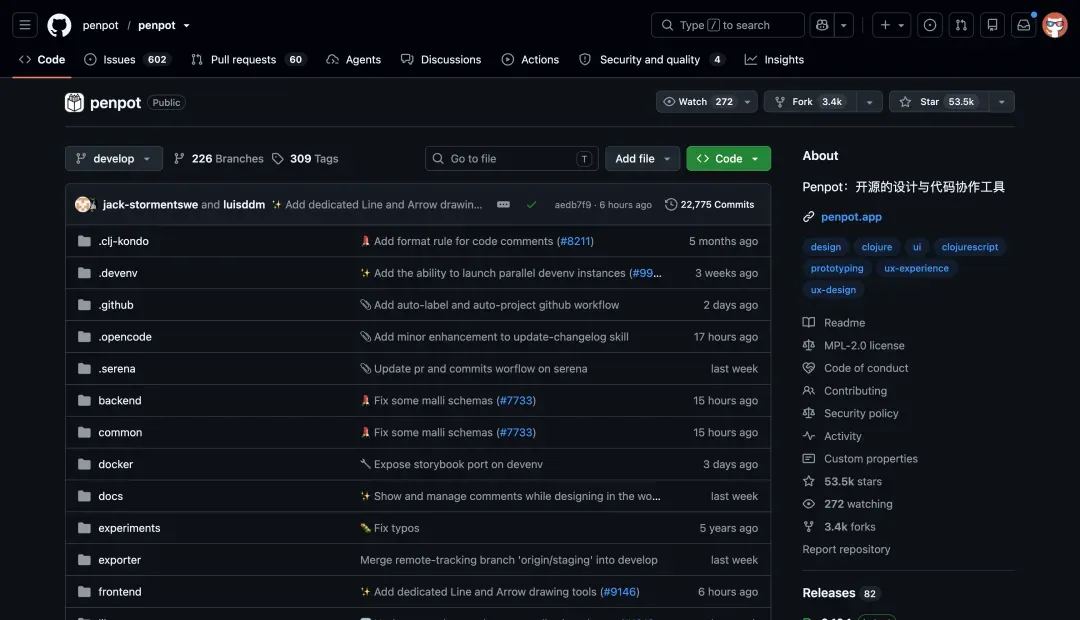This screenshot has width=1080, height=620.
Task: Focus the Type to search field
Action: click(x=727, y=25)
